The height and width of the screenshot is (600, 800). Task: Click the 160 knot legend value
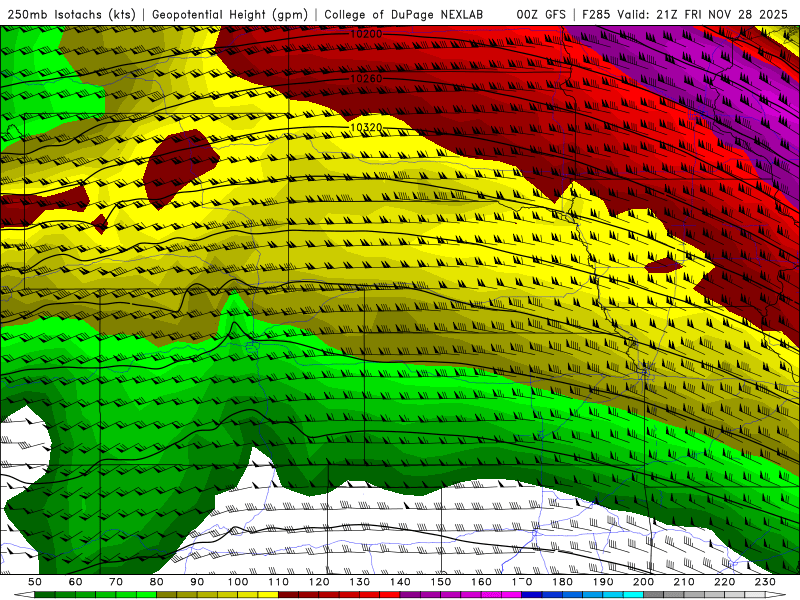pos(482,582)
